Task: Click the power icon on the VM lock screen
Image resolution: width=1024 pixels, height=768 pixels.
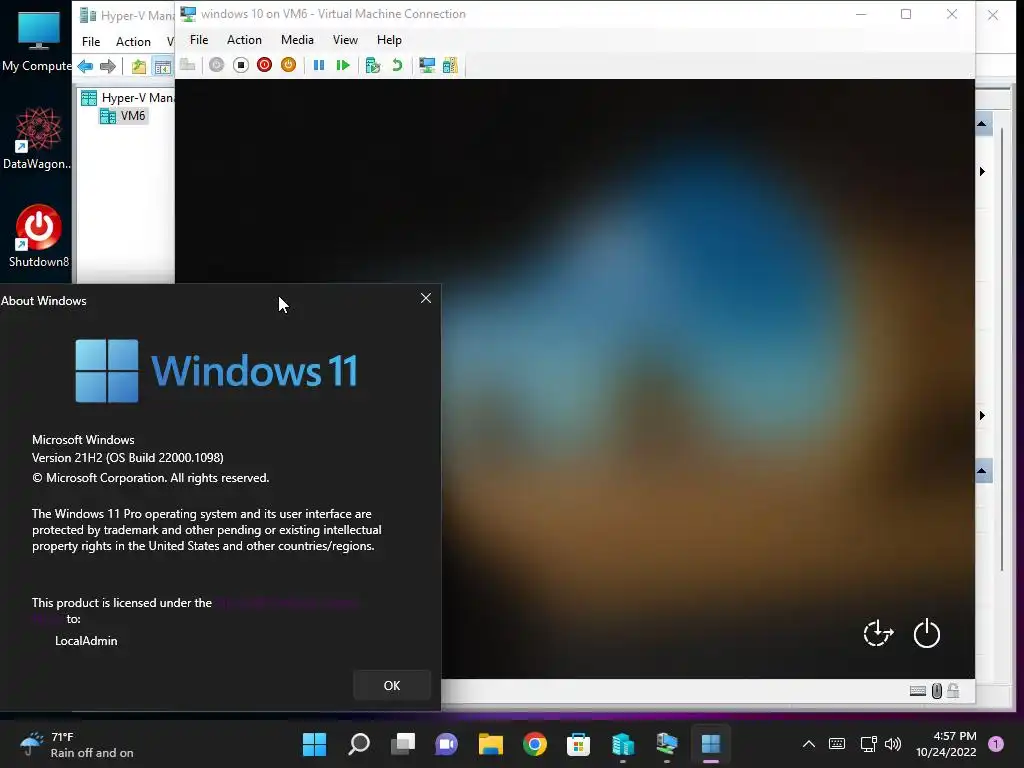Action: [927, 633]
